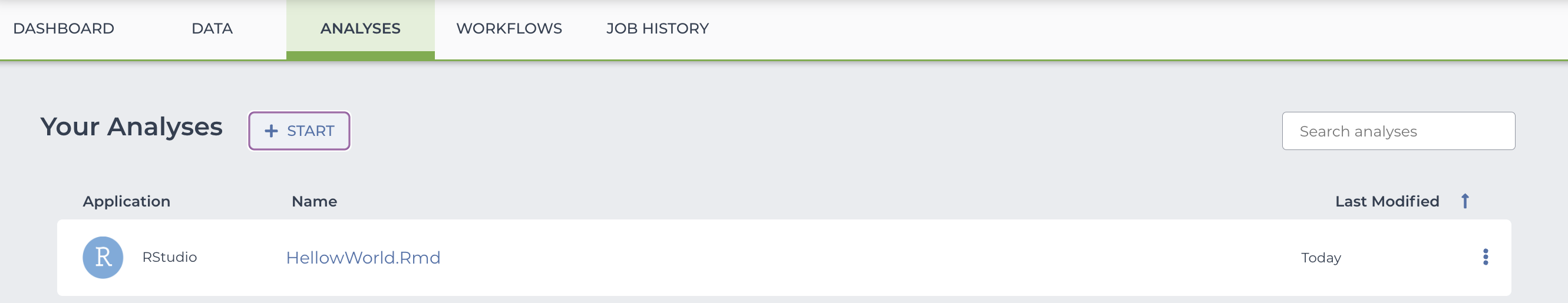The width and height of the screenshot is (1568, 303).
Task: Sort by the Application column header
Action: pyautogui.click(x=127, y=201)
